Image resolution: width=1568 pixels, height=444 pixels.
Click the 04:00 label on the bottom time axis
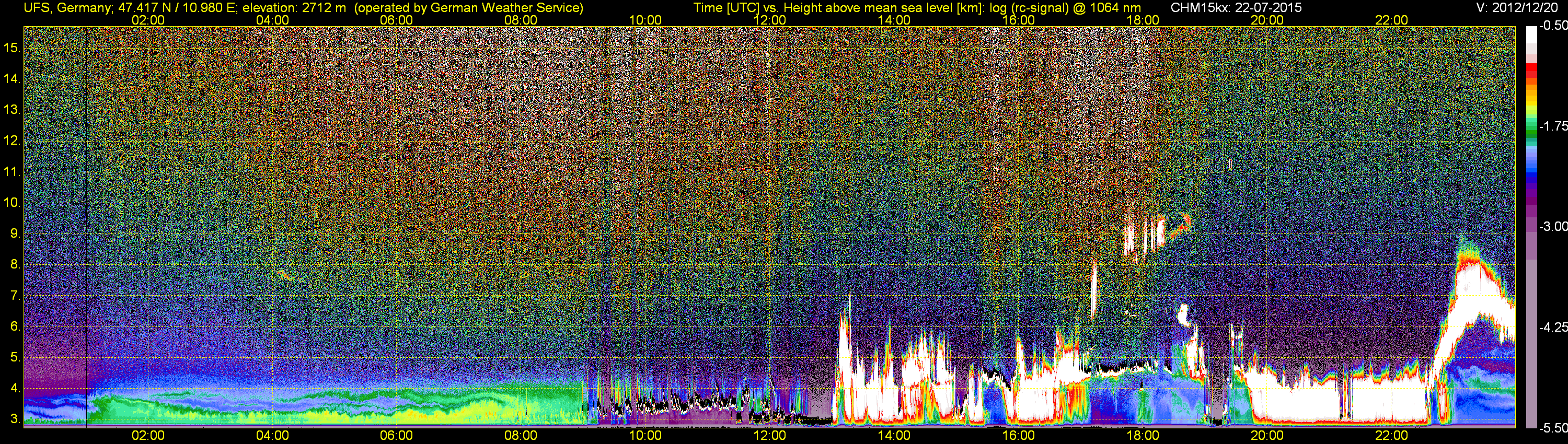coord(272,436)
